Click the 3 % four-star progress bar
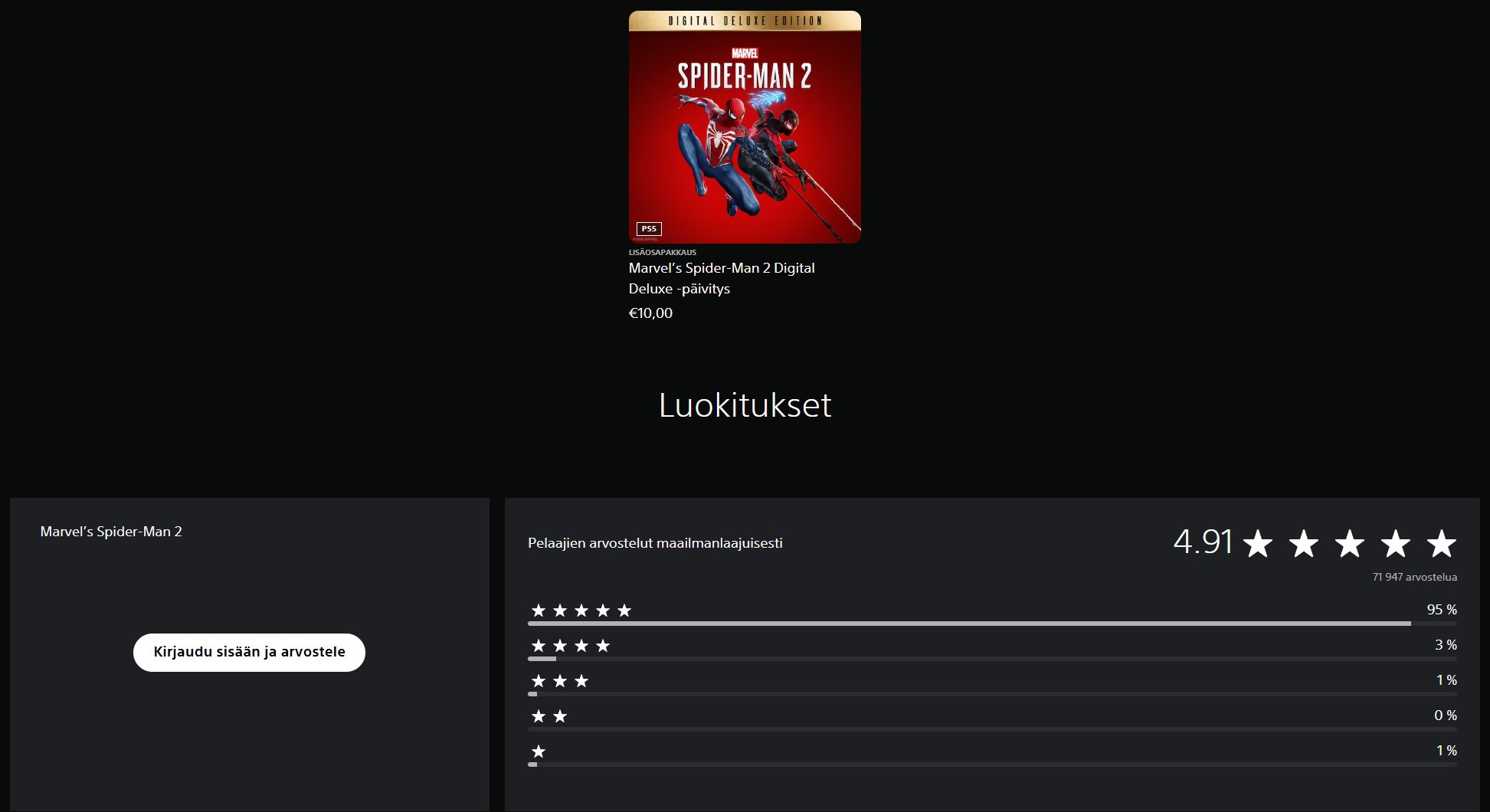1490x812 pixels. click(992, 659)
